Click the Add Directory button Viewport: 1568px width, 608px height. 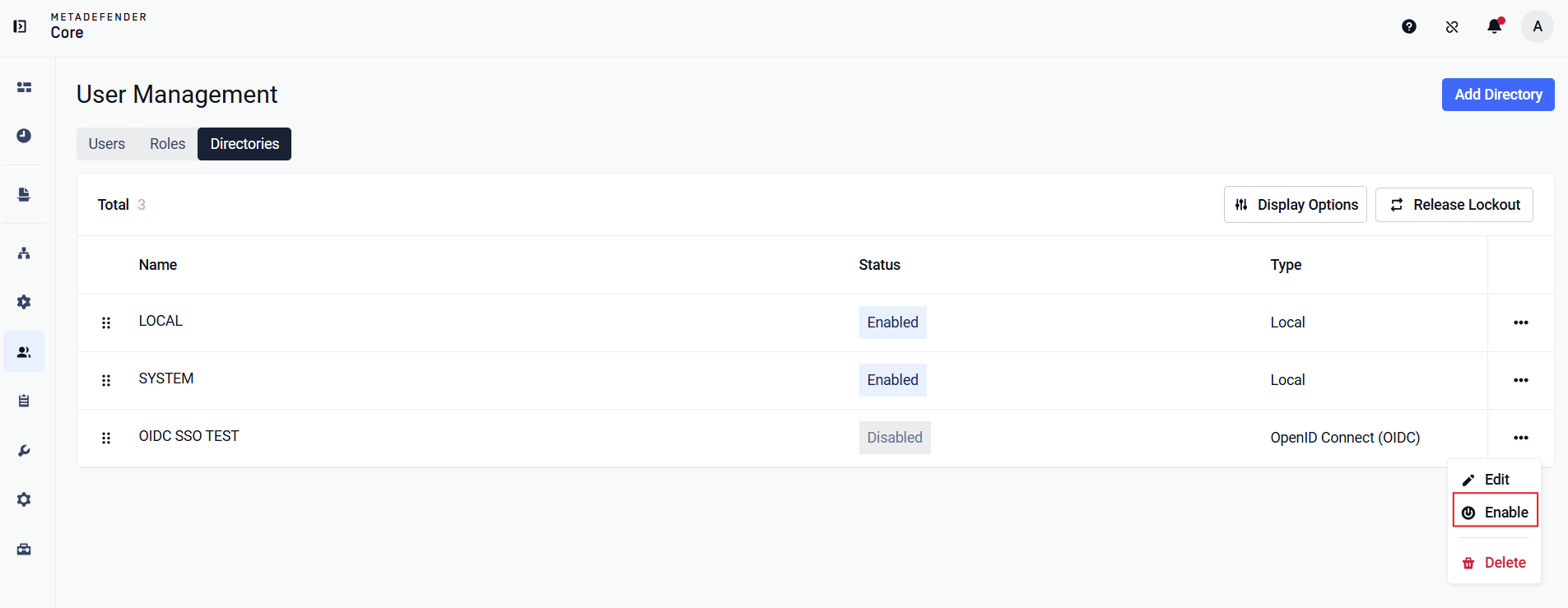click(x=1498, y=95)
